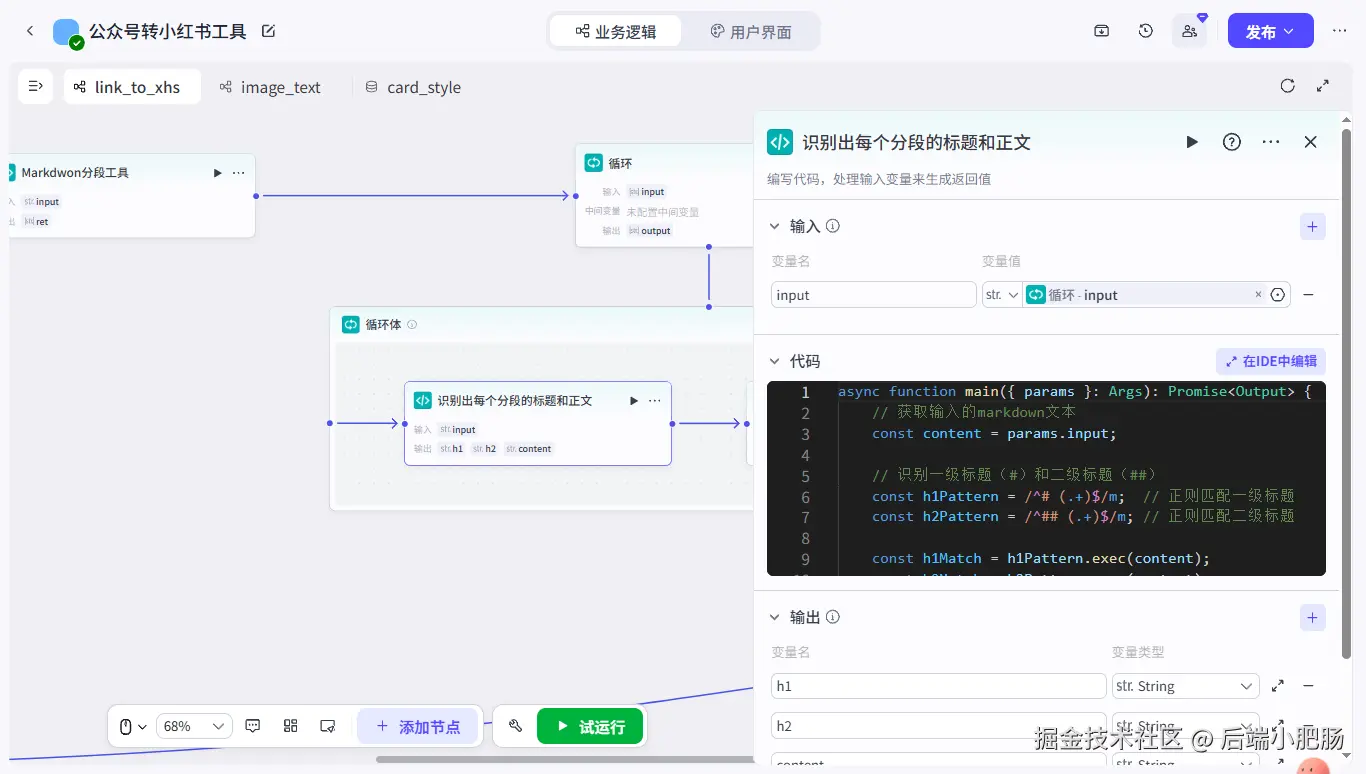Open collaborators people icon
Screen dimensions: 1366x774
tap(1189, 31)
